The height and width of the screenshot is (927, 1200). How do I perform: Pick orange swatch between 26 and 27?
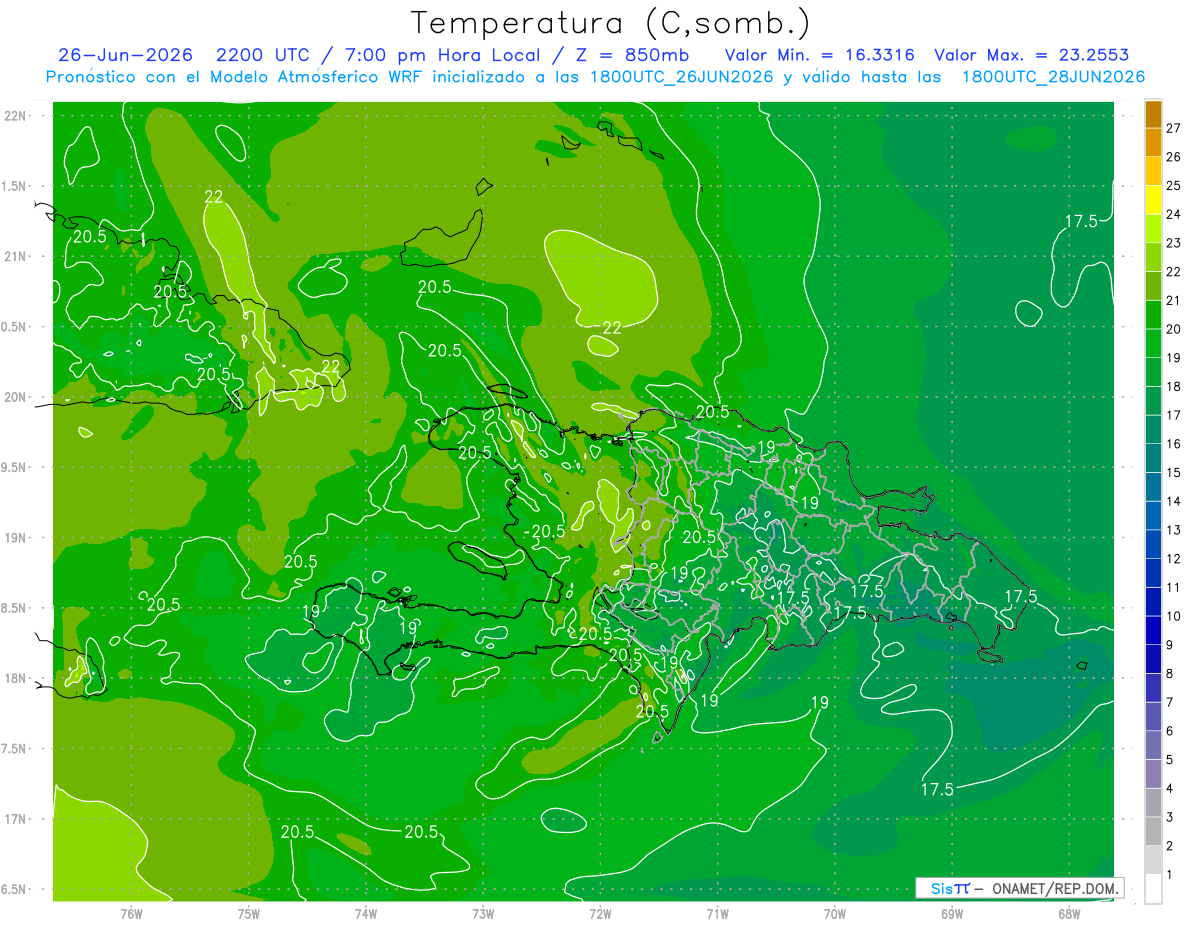tap(1153, 143)
